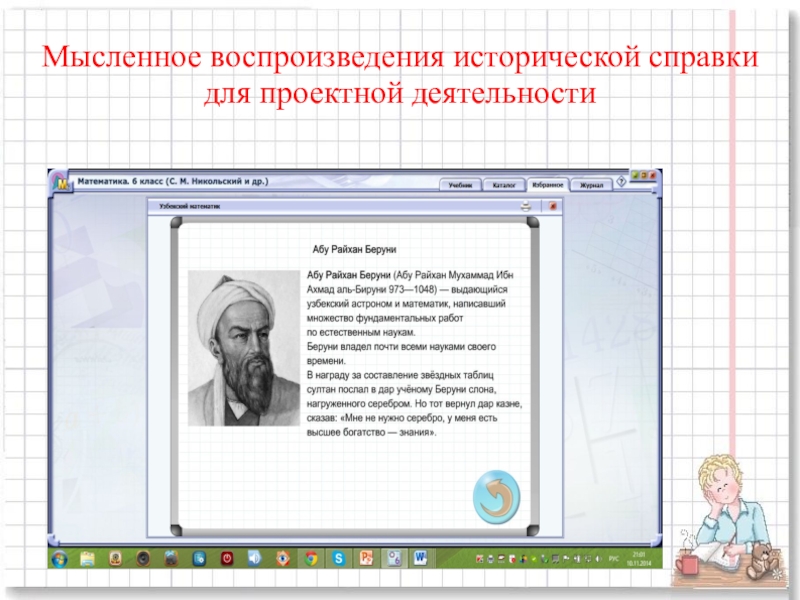
Task: Launch Google Chrome from the taskbar
Action: pyautogui.click(x=311, y=557)
